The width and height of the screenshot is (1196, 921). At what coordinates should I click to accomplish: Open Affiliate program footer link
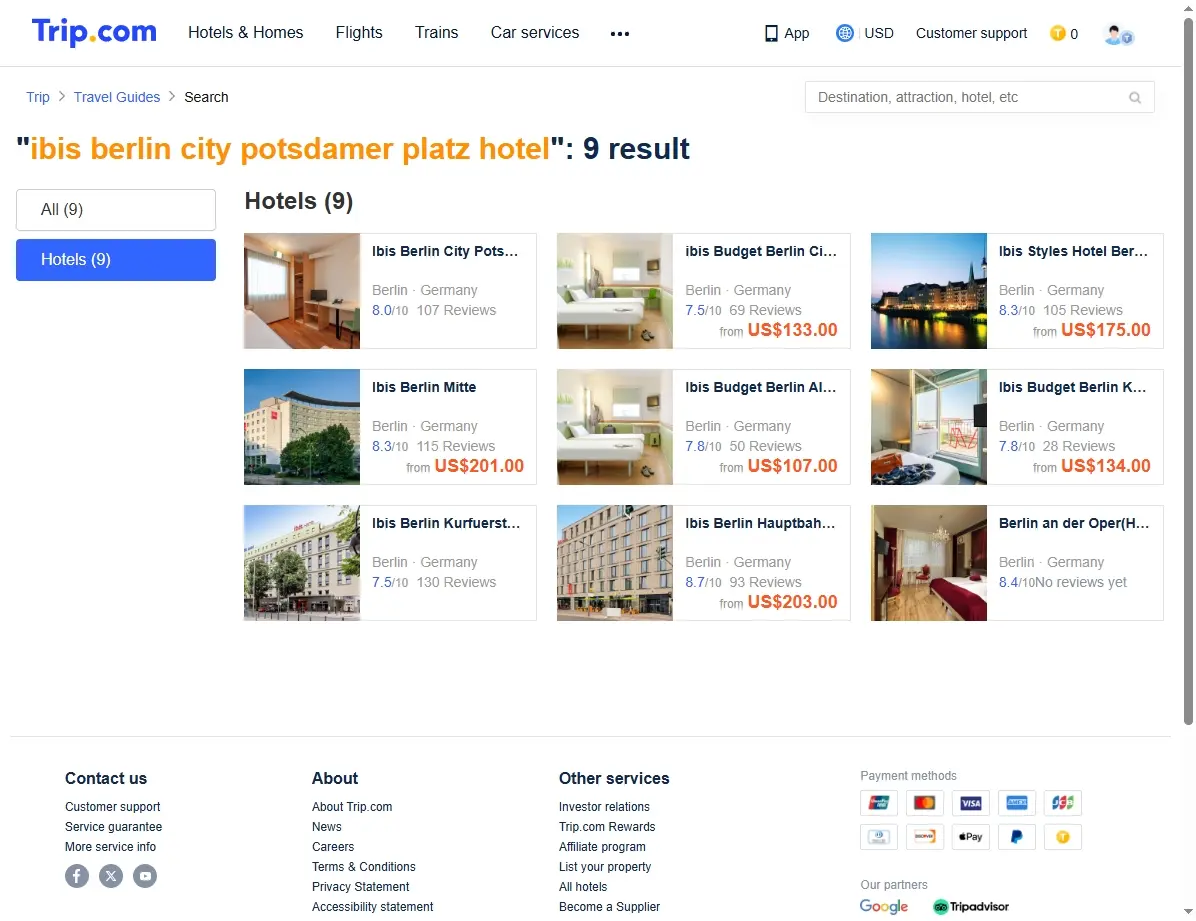coord(602,847)
